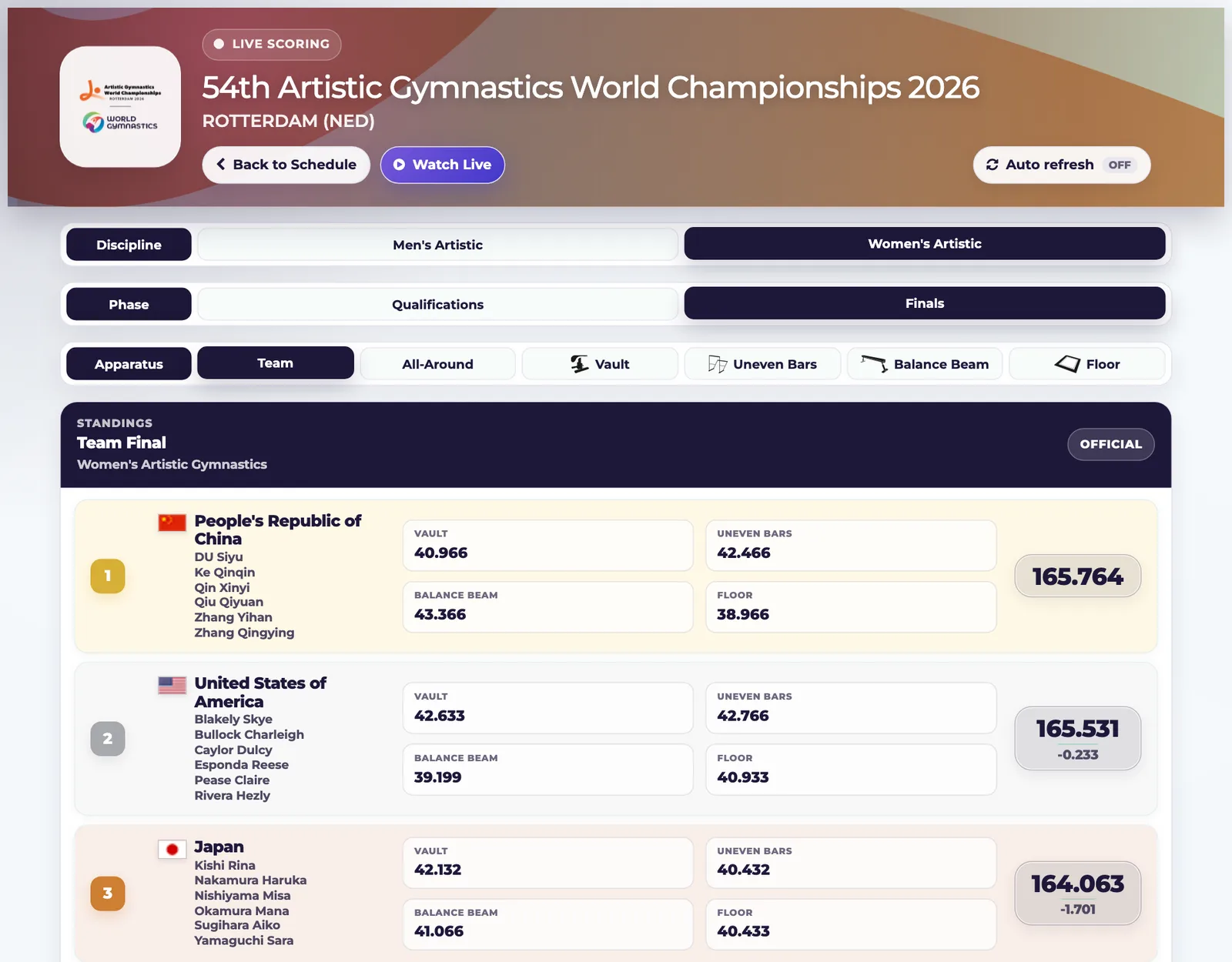Open the All-Around standings tab
The width and height of the screenshot is (1232, 962).
[437, 364]
